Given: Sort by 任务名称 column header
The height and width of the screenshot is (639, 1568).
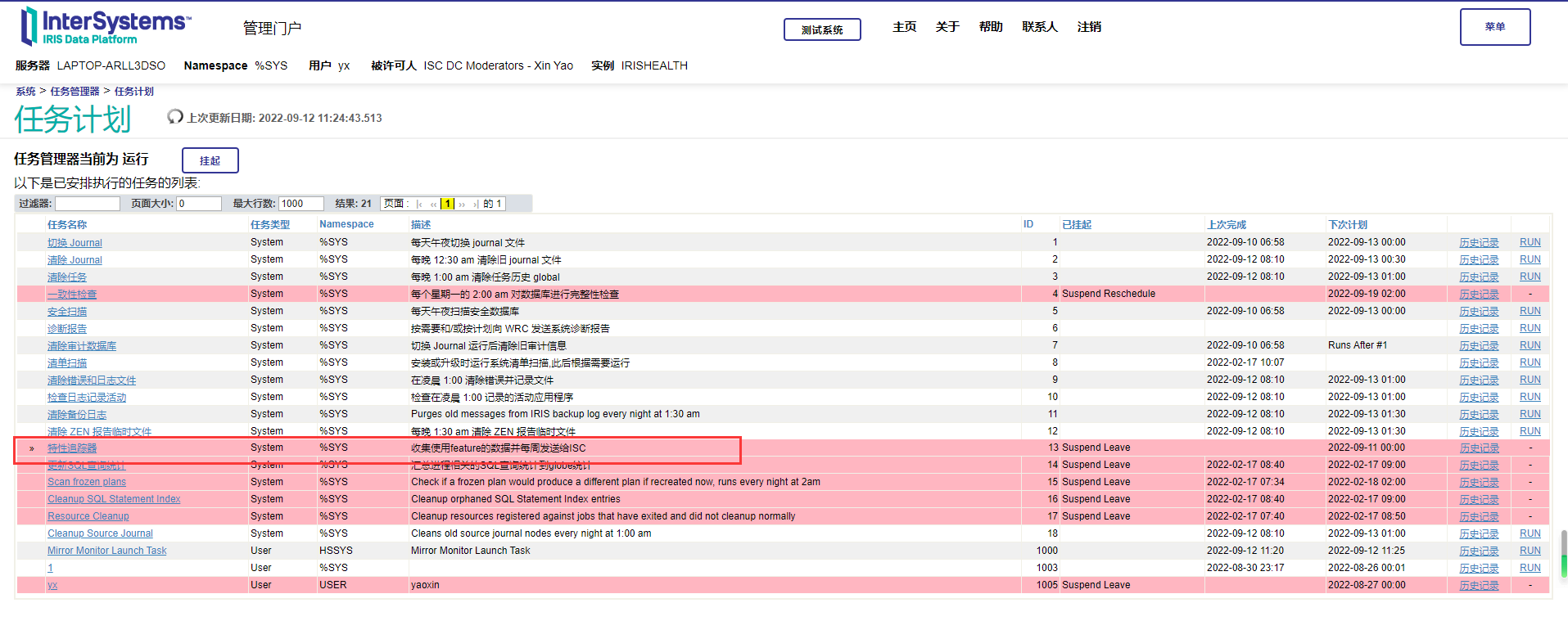Looking at the screenshot, I should coord(67,224).
